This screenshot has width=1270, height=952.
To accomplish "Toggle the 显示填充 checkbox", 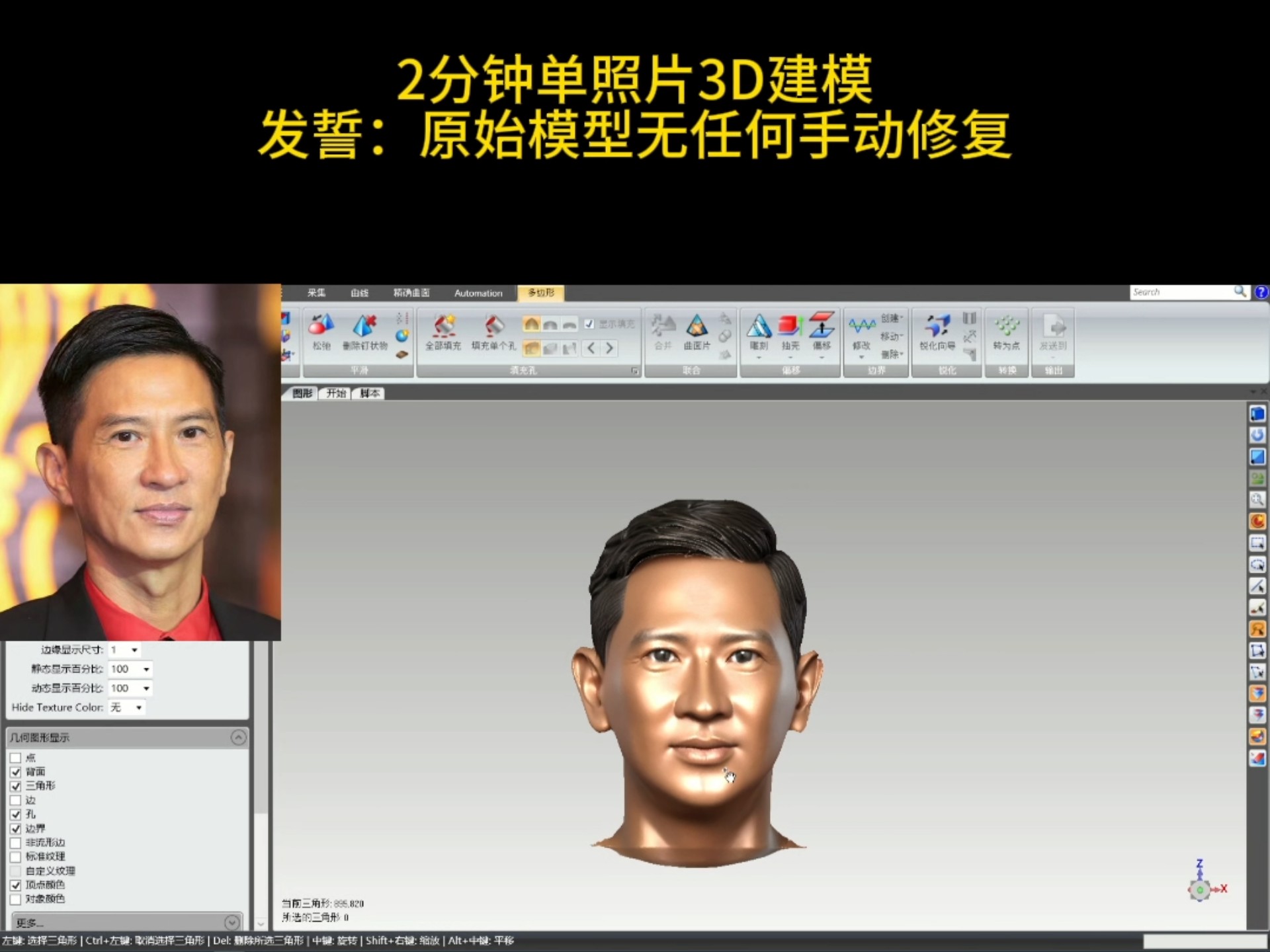I will coord(589,324).
